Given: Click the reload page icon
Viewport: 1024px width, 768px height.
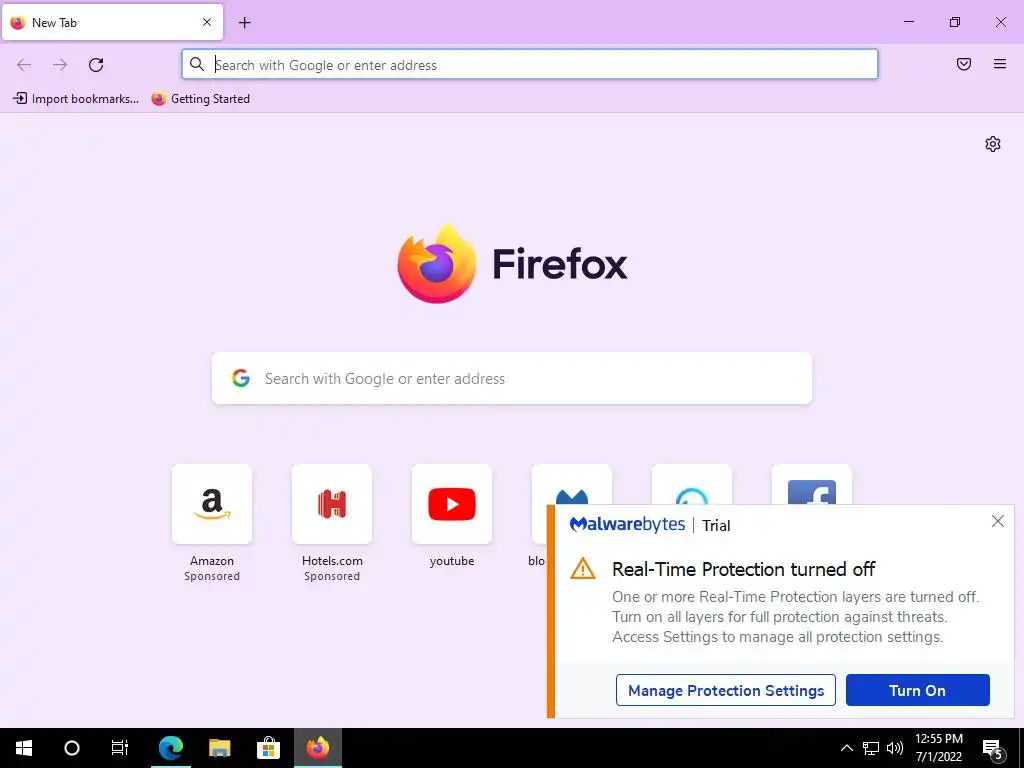Looking at the screenshot, I should click(x=96, y=65).
